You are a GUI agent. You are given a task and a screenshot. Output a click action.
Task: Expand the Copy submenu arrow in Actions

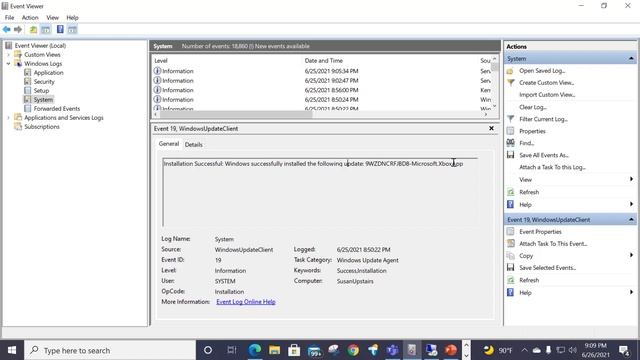pos(631,255)
